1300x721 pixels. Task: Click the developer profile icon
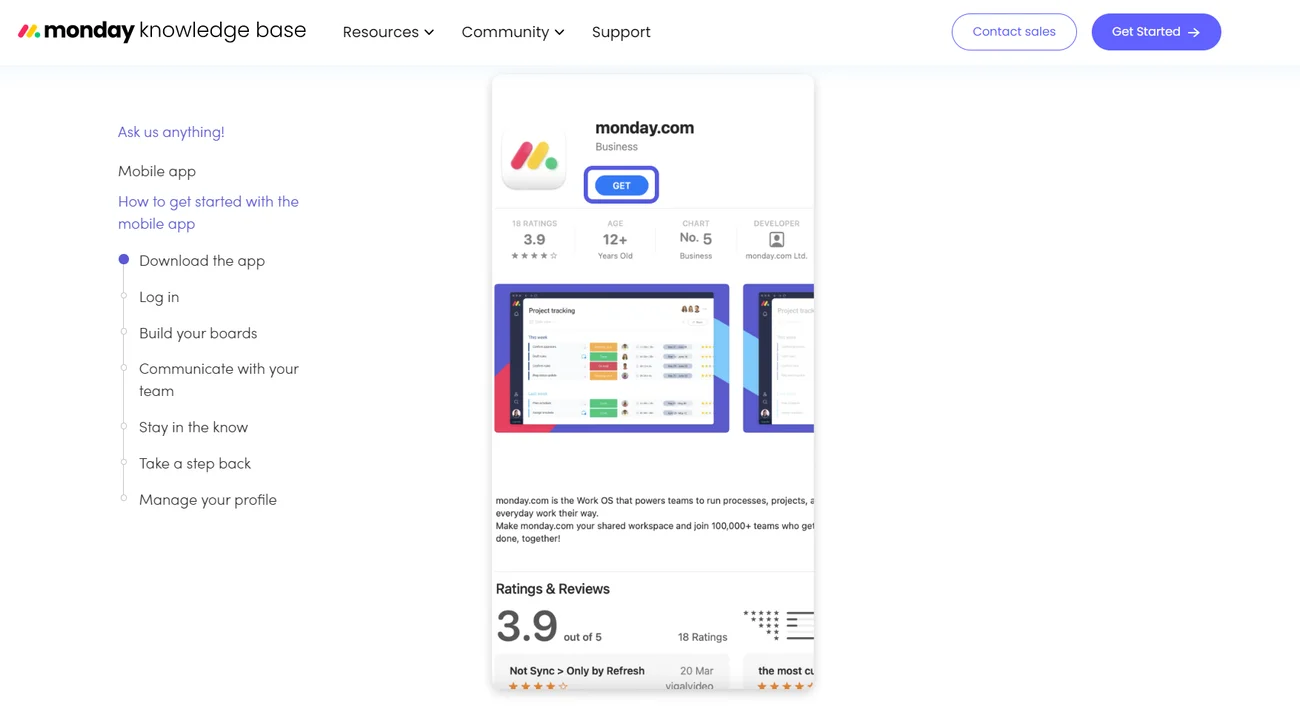click(776, 240)
